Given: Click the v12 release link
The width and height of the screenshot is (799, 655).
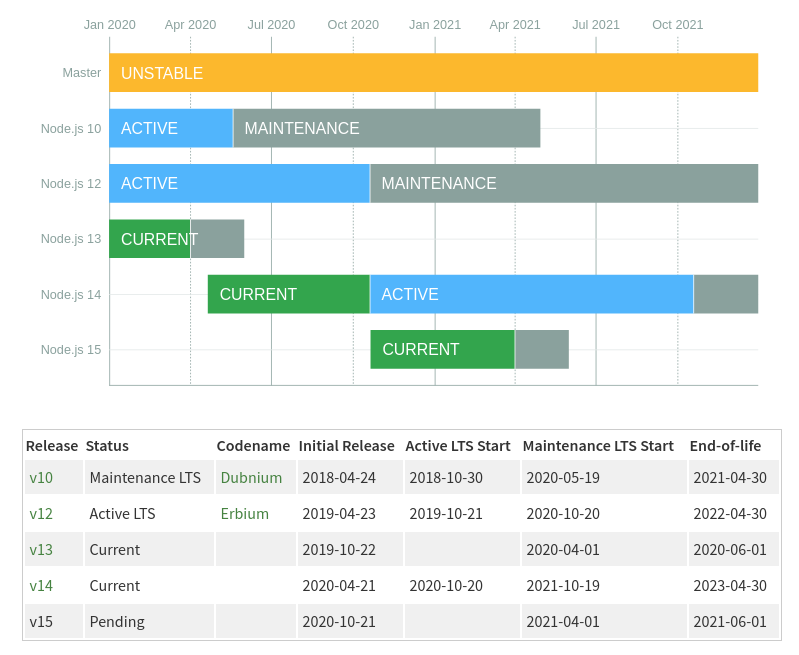Looking at the screenshot, I should 41,514.
